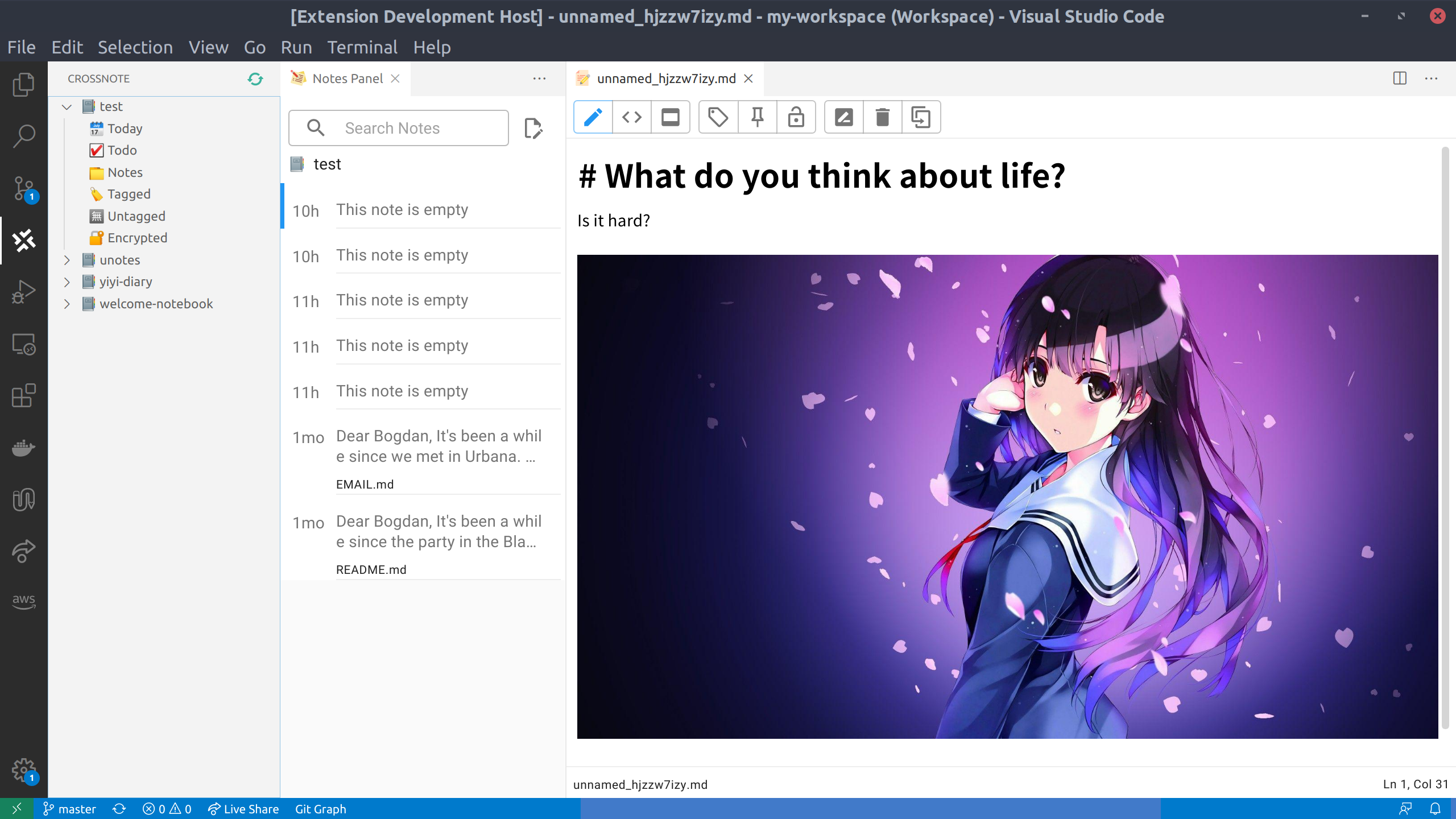Open the AWS toolkit view
1456x819 pixels.
(x=23, y=601)
